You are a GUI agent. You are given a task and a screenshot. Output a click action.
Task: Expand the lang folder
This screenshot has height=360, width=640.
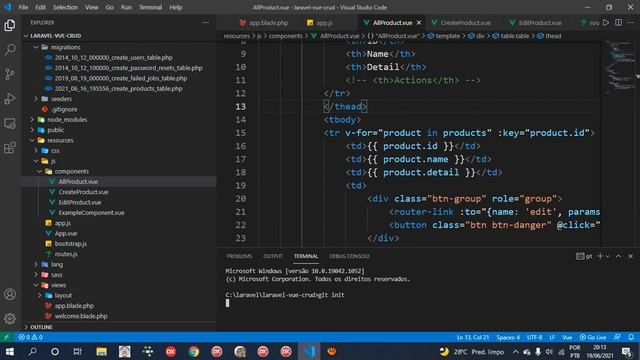pyautogui.click(x=36, y=264)
